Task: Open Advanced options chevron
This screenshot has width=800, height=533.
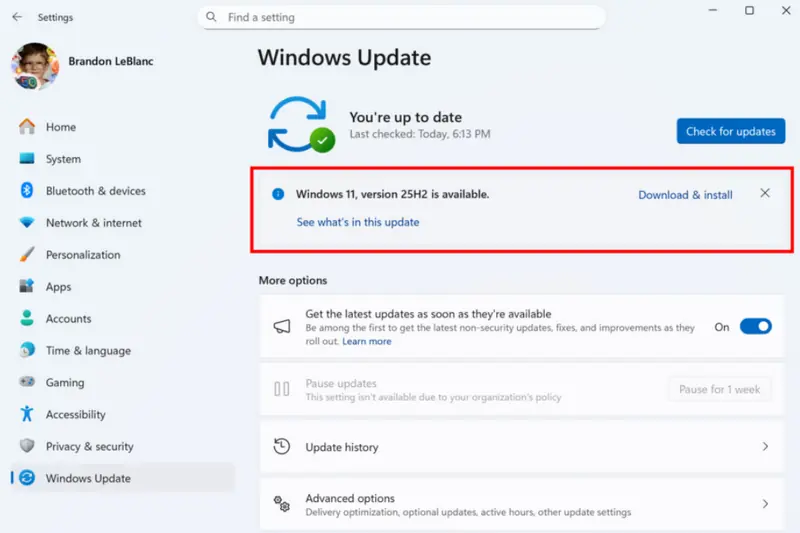Action: click(x=765, y=505)
